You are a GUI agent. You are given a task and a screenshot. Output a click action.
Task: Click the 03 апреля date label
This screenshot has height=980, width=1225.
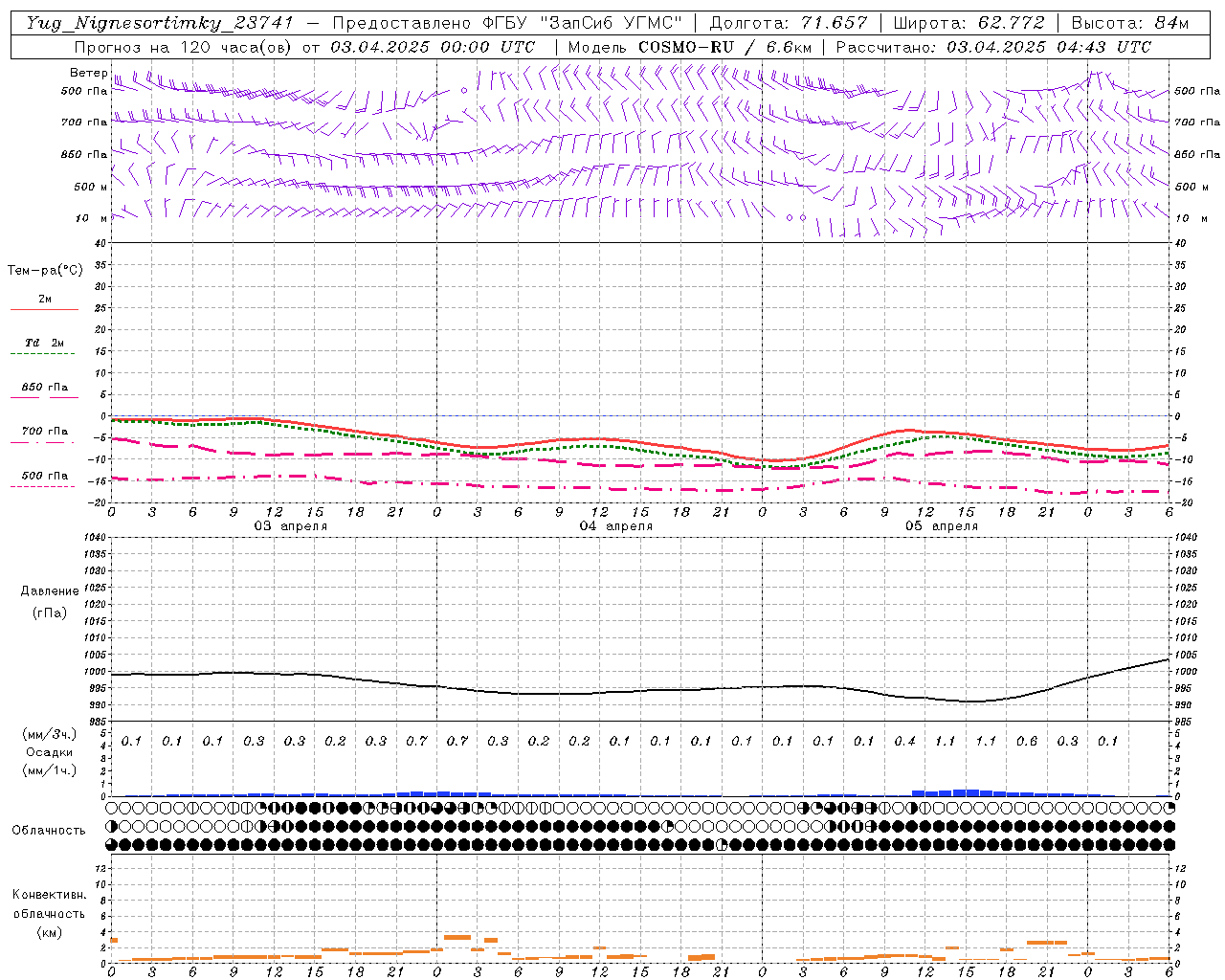(x=290, y=526)
